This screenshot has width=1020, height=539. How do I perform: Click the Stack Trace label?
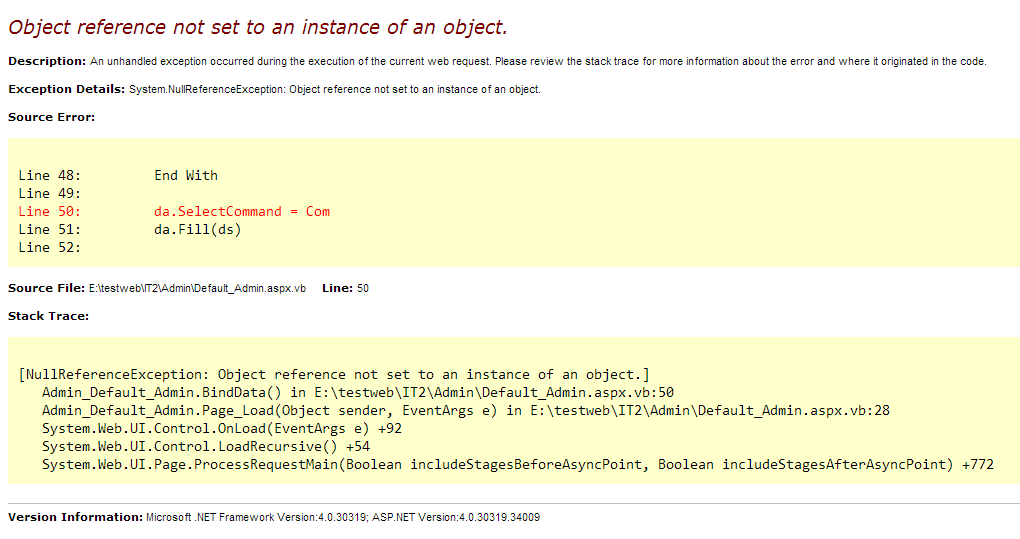point(48,316)
